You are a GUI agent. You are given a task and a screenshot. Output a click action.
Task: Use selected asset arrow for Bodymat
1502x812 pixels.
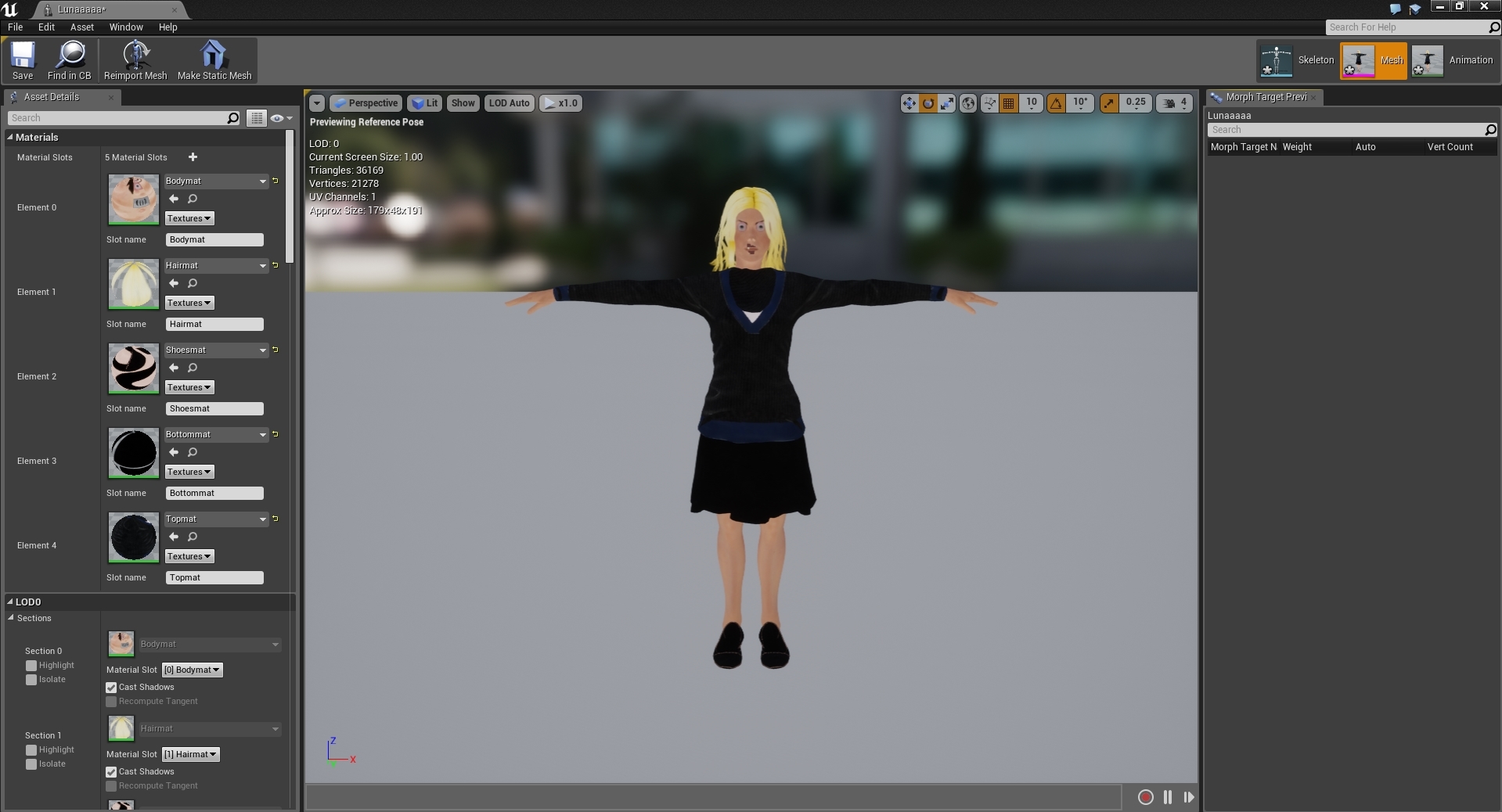[174, 199]
